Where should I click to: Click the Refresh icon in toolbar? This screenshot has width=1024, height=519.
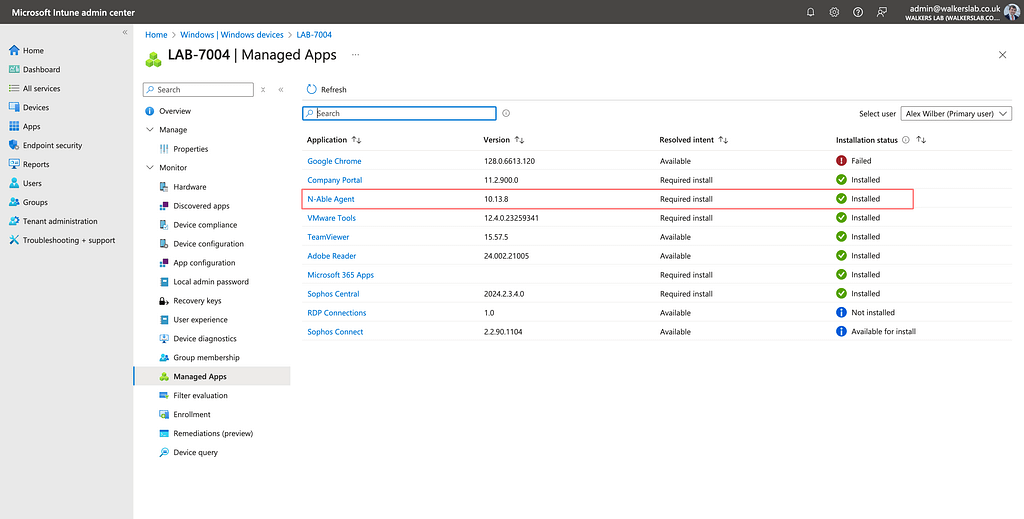(x=312, y=89)
